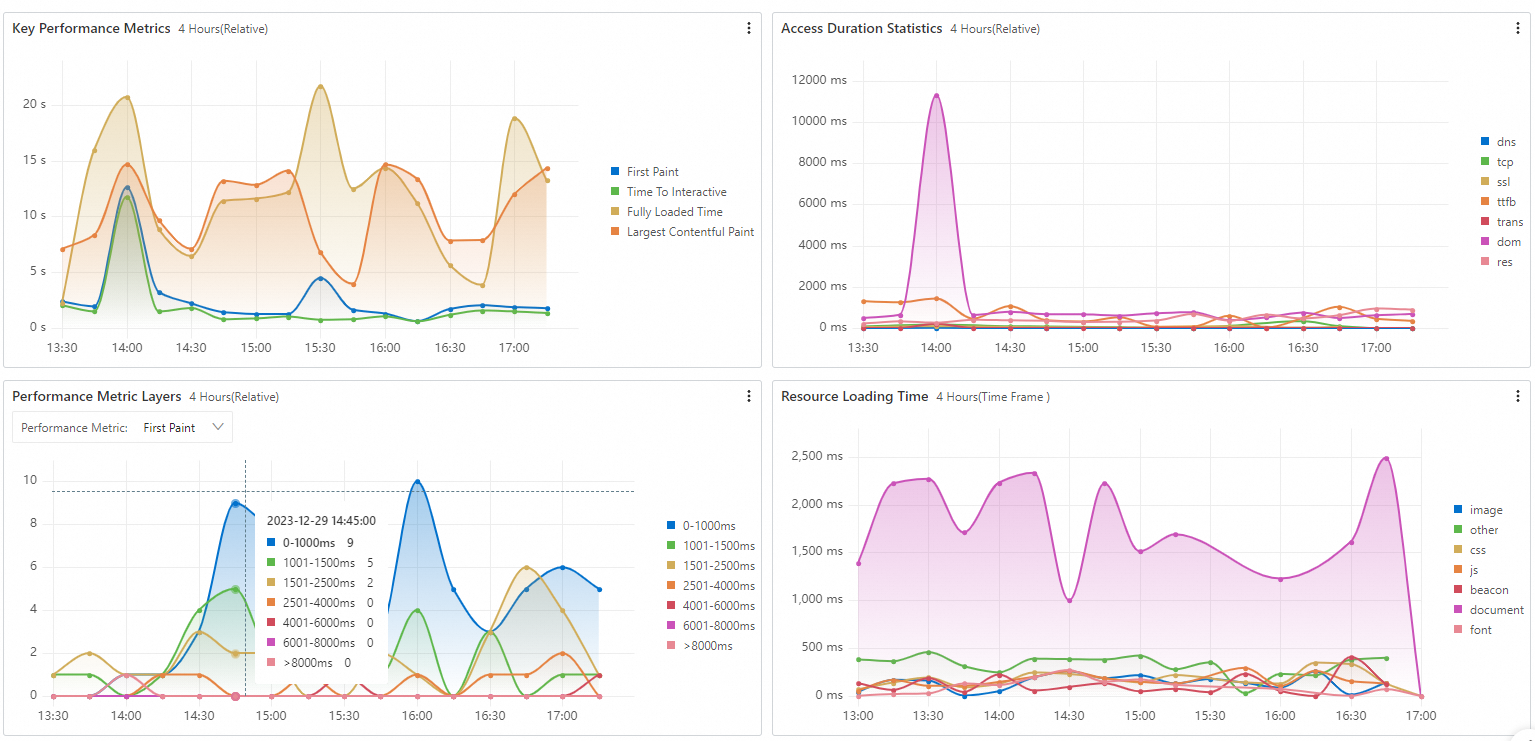Open Resource Loading Time panel menu icon
Screen dimensions: 1535x741
click(x=1518, y=396)
